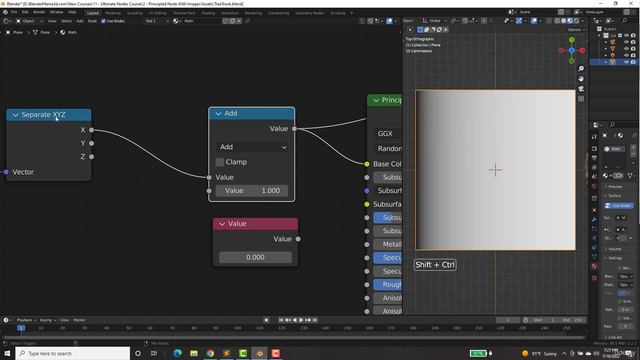Jump to the timeline end frame
Image resolution: width=640 pixels, height=360 pixels.
click(x=315, y=320)
